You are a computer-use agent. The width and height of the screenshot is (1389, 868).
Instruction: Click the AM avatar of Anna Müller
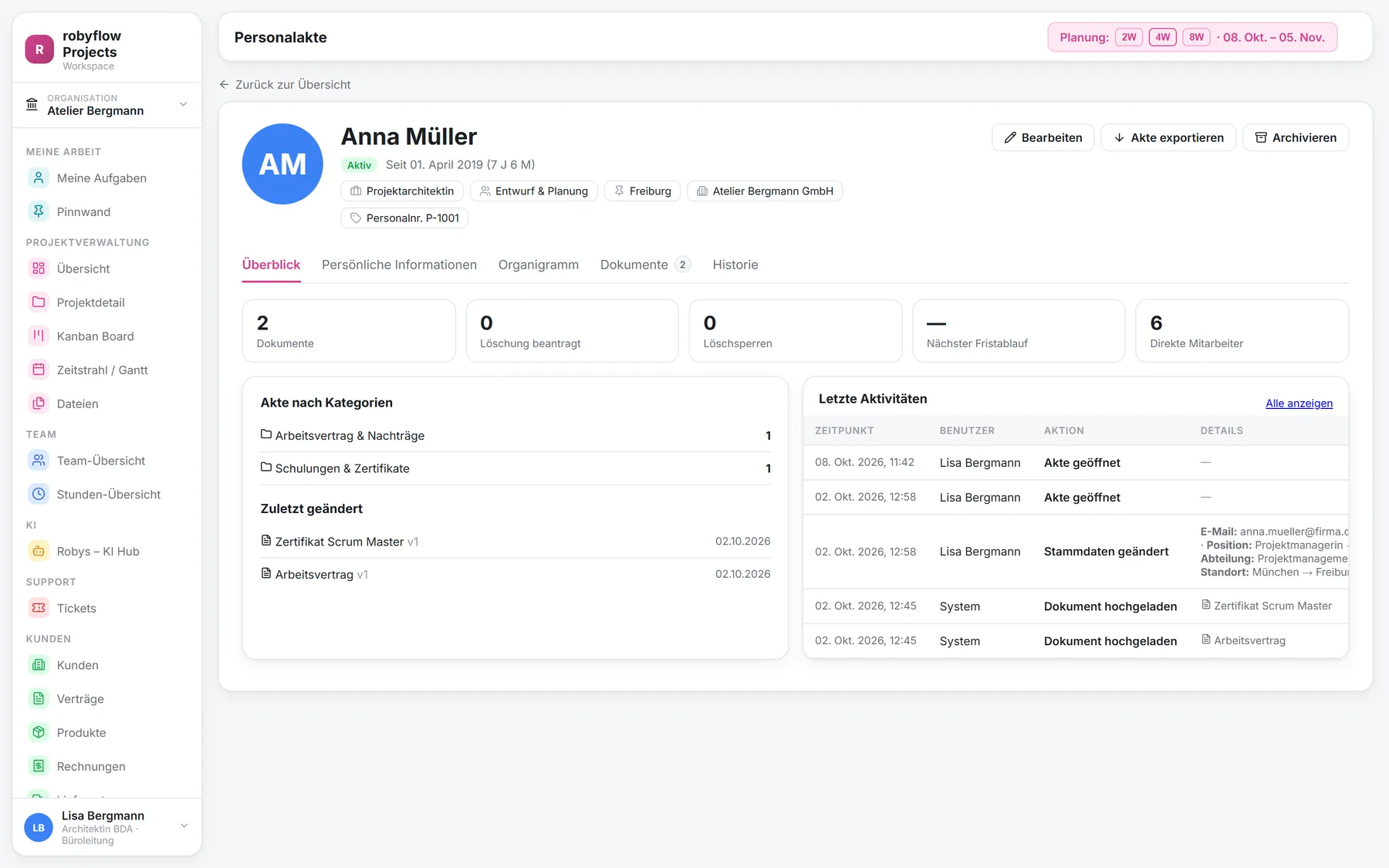pos(282,164)
